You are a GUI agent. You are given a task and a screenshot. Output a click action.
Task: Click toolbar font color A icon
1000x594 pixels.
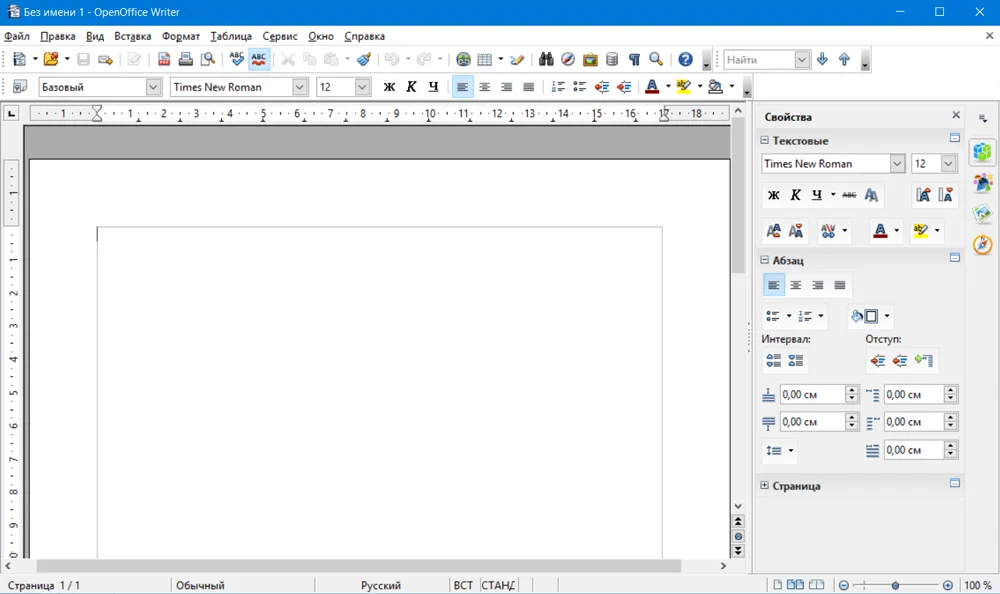tap(652, 87)
